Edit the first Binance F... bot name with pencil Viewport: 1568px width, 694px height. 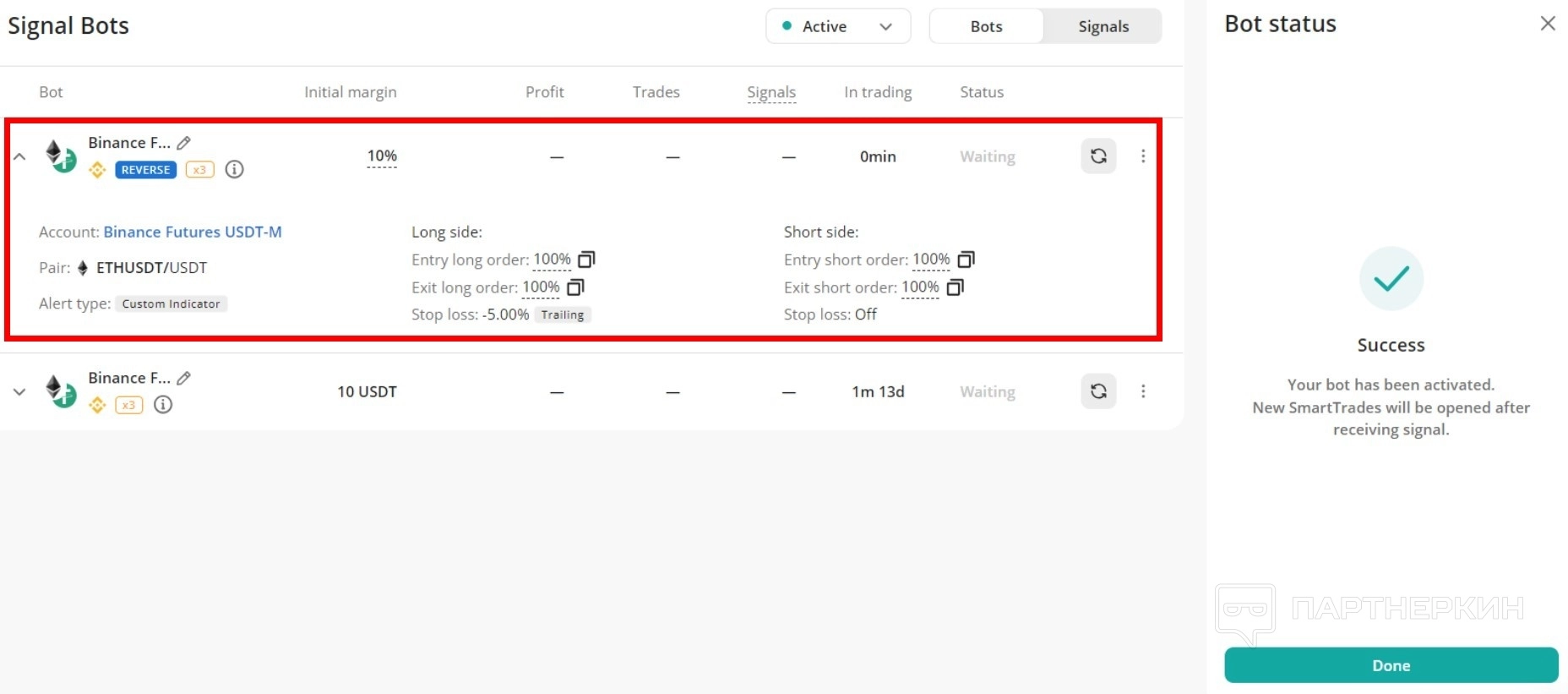click(183, 143)
